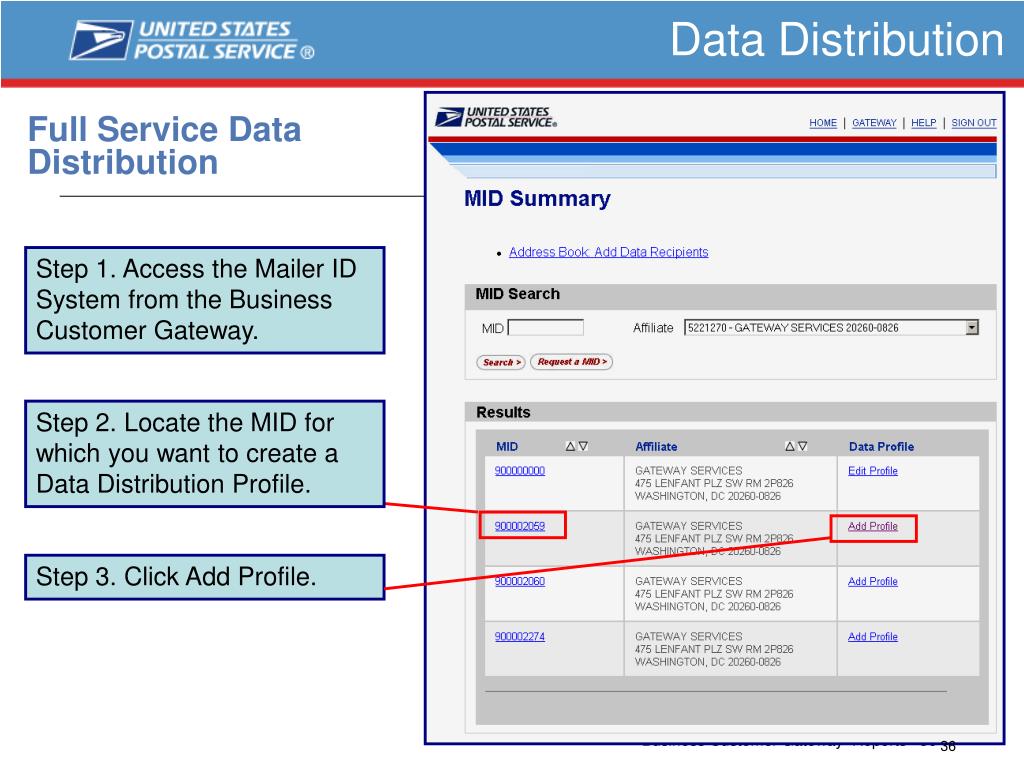The width and height of the screenshot is (1024, 768).
Task: Click Add Profile for MID 900002059
Action: [x=872, y=526]
